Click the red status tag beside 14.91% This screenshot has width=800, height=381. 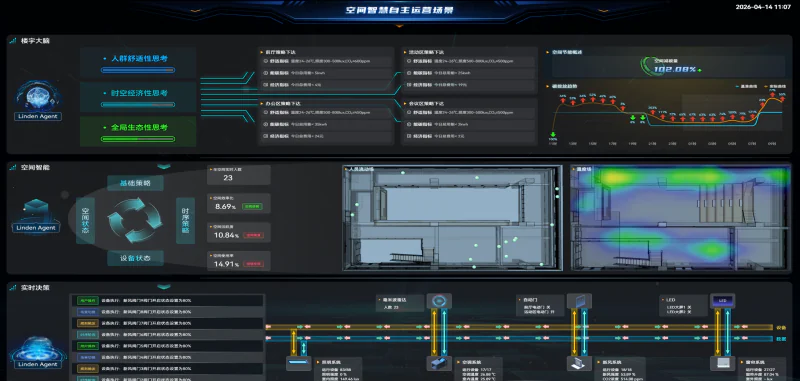click(254, 264)
